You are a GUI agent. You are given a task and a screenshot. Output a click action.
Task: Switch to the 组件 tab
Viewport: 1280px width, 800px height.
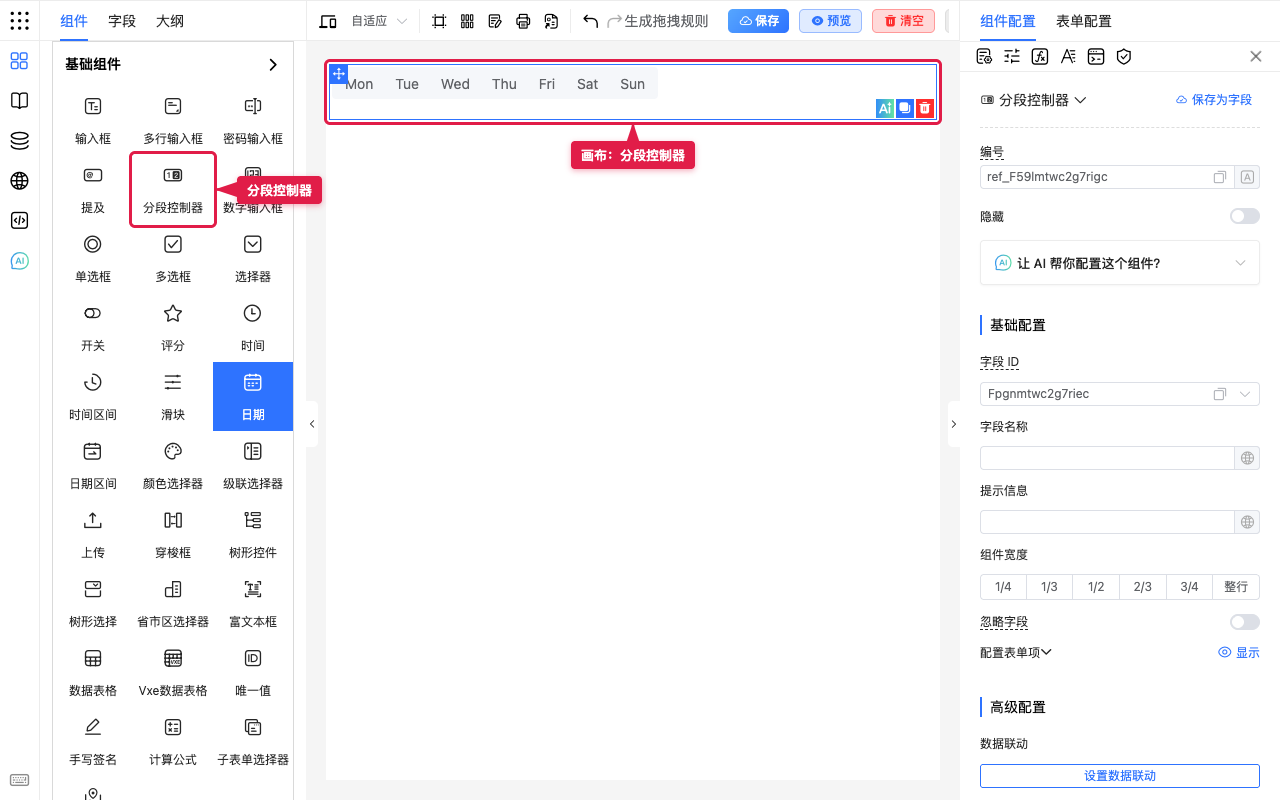(74, 21)
